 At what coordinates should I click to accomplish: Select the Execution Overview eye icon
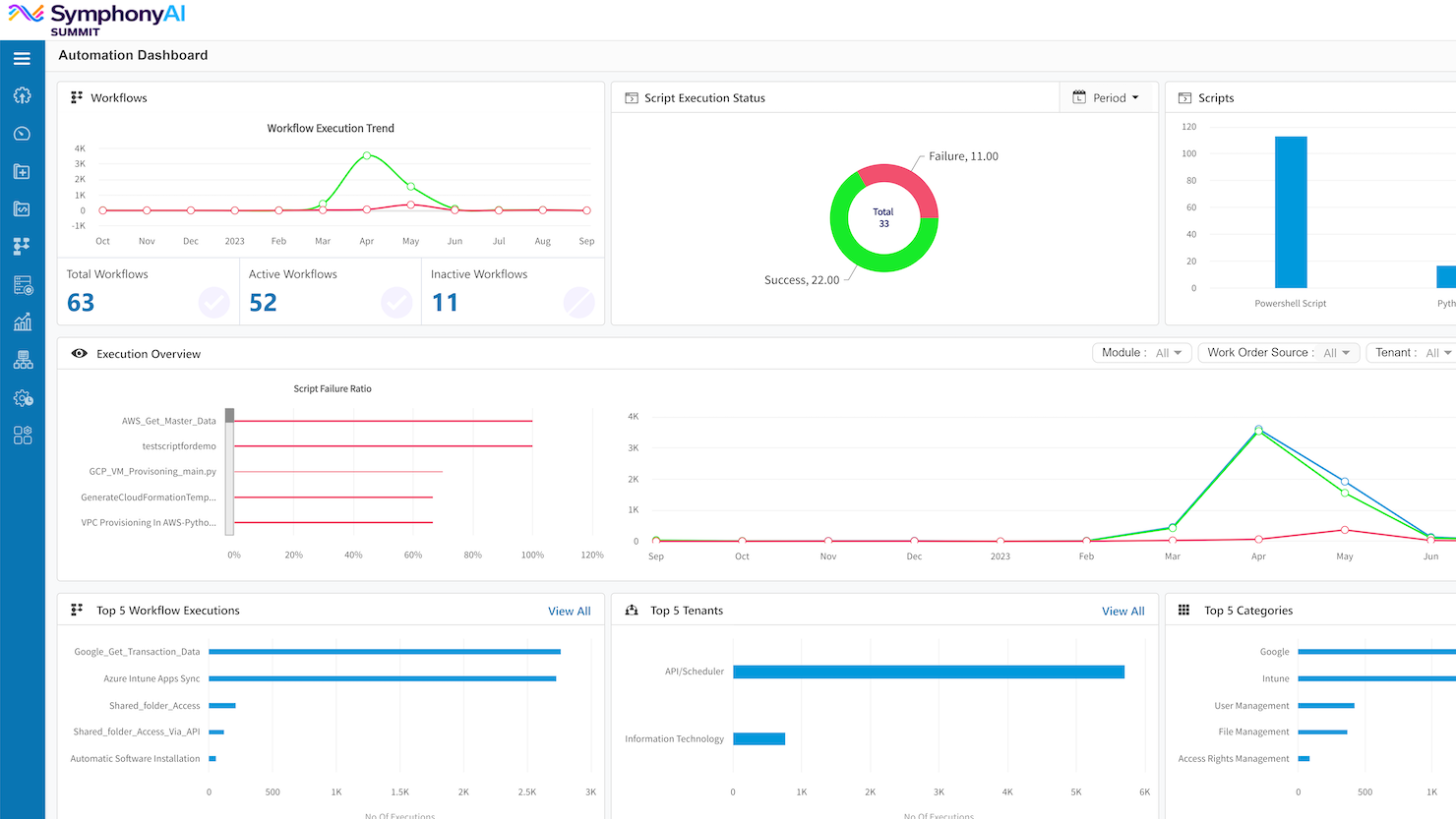pyautogui.click(x=79, y=353)
